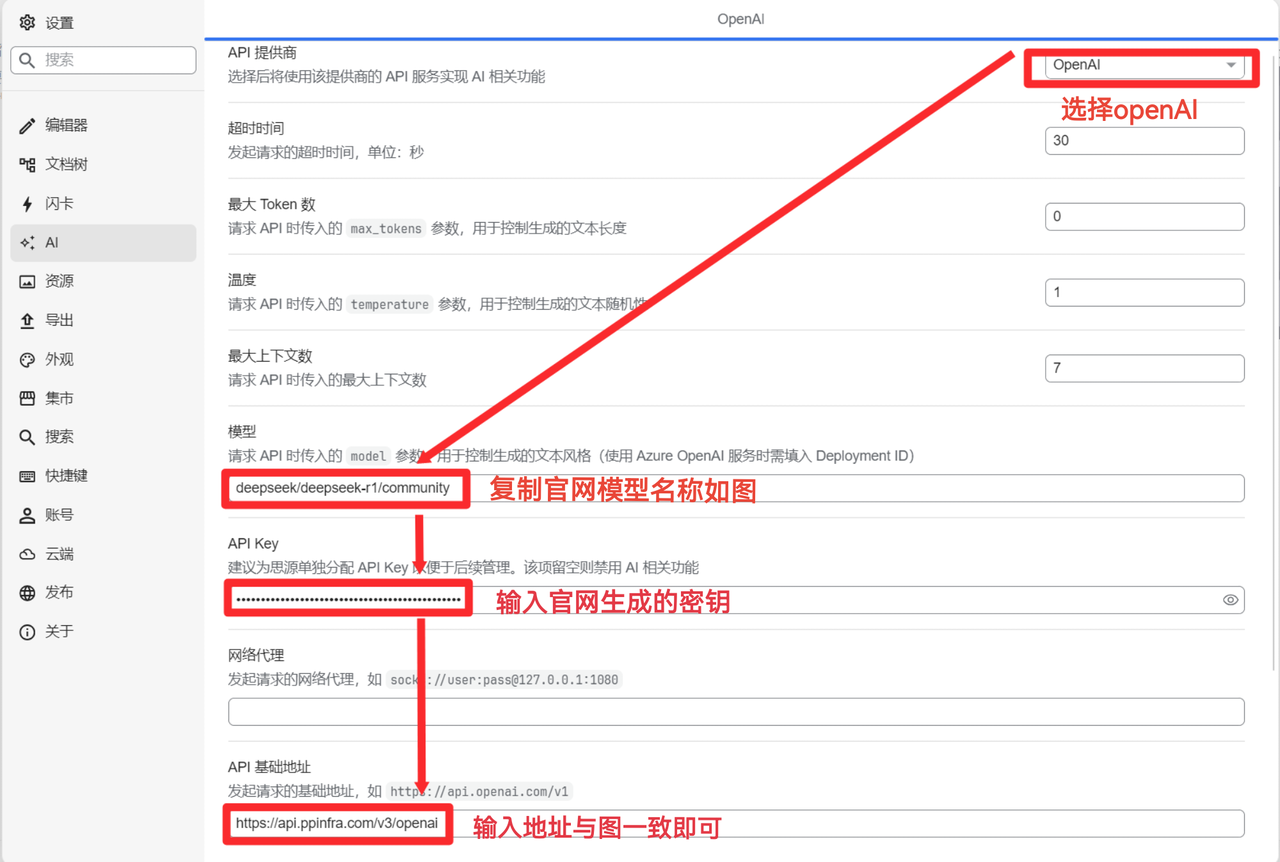
Task: Click the OpenAI heading at top
Action: click(741, 19)
